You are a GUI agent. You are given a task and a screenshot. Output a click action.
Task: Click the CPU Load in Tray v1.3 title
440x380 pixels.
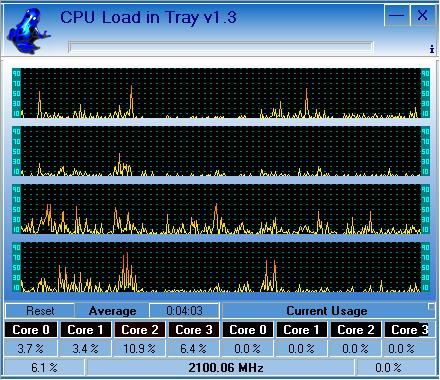point(148,17)
